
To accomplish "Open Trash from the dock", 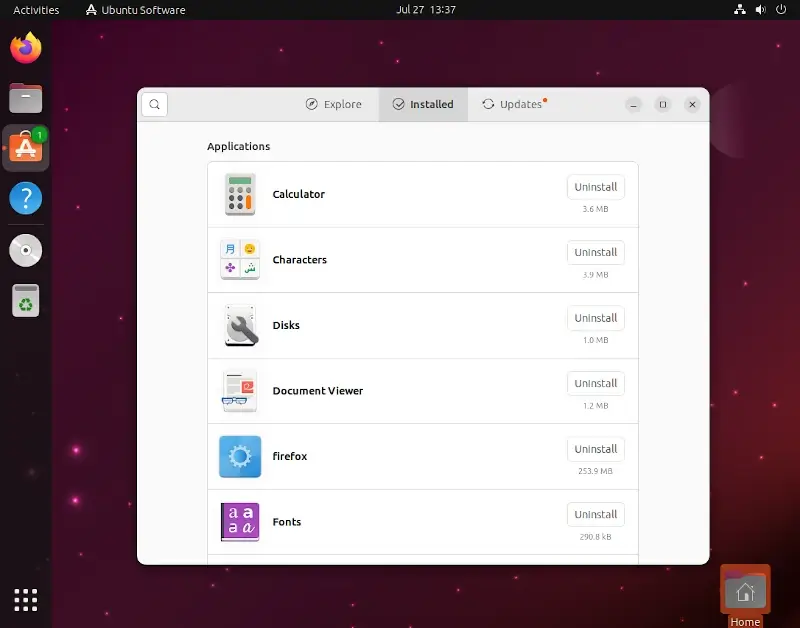I will click(26, 300).
